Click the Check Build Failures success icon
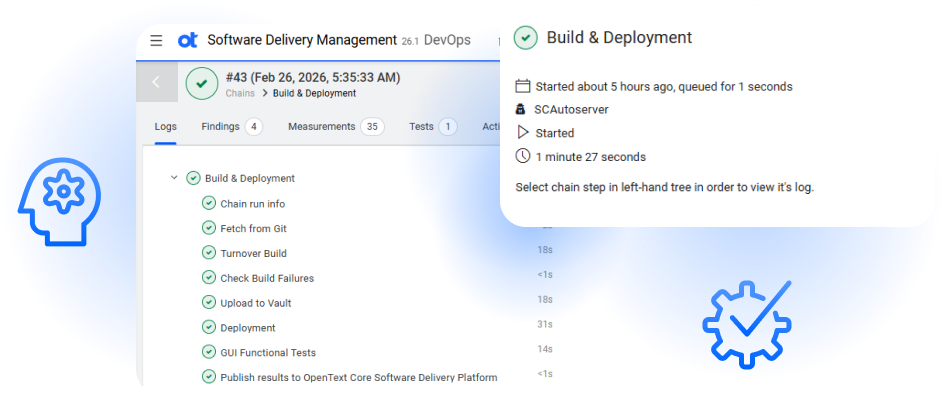944x404 pixels. pos(209,277)
